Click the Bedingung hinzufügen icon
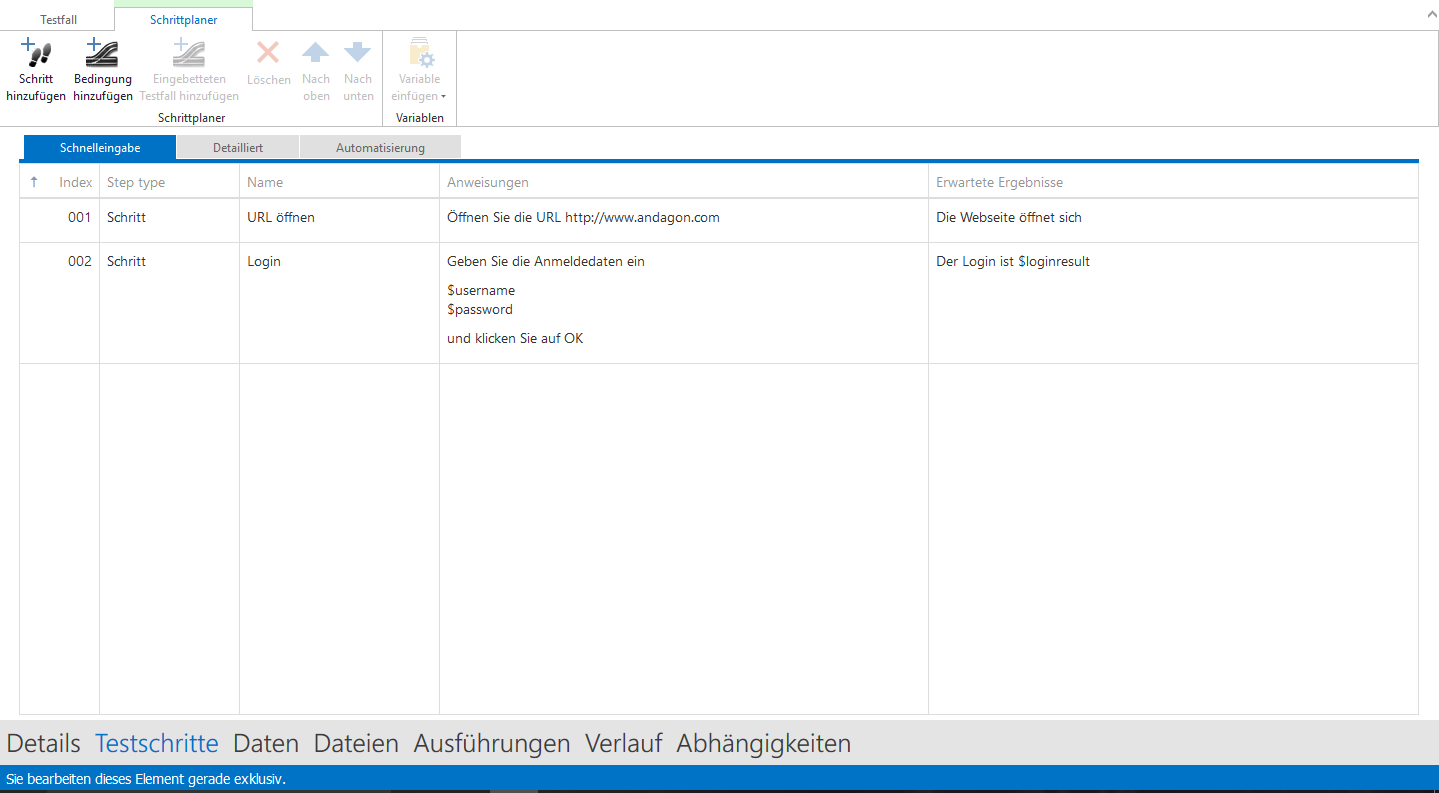The height and width of the screenshot is (793, 1439). click(102, 53)
